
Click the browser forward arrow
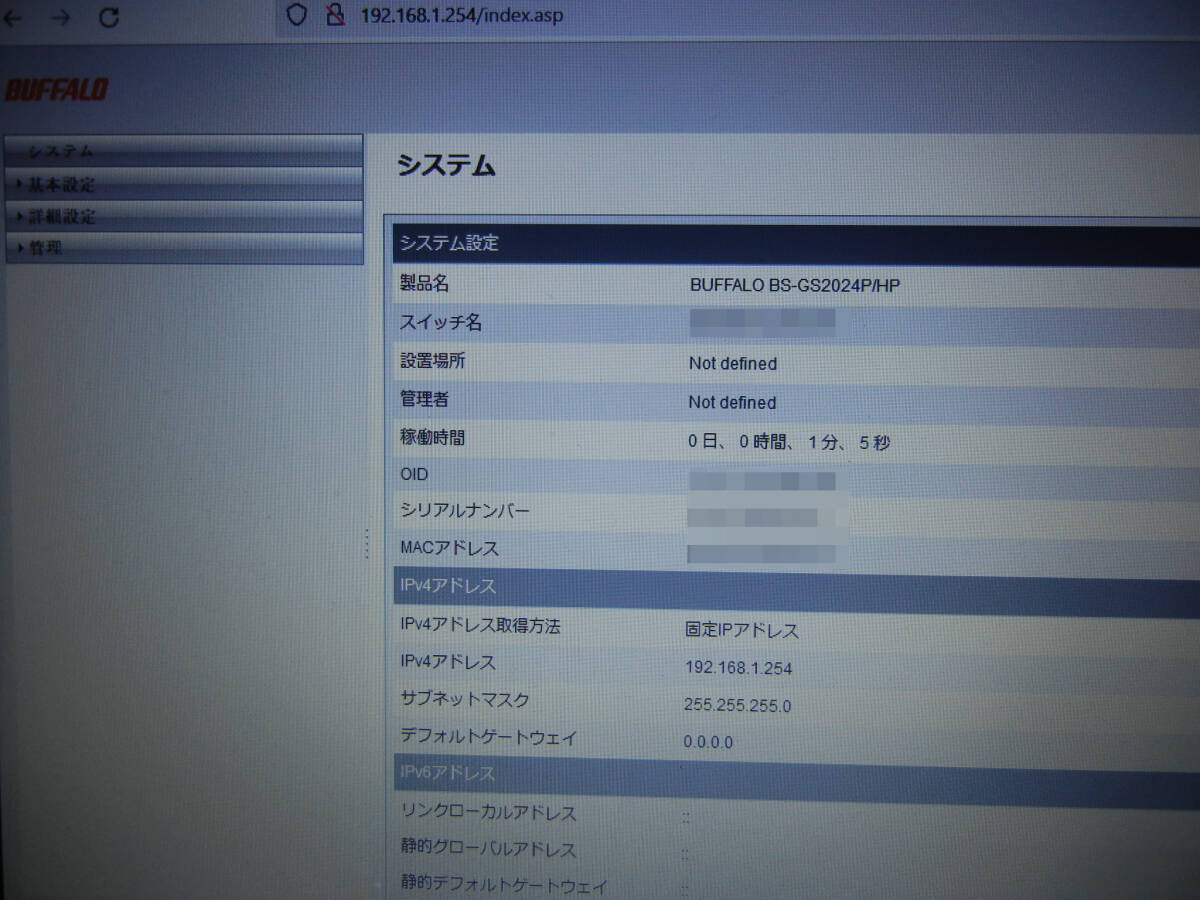tap(61, 17)
